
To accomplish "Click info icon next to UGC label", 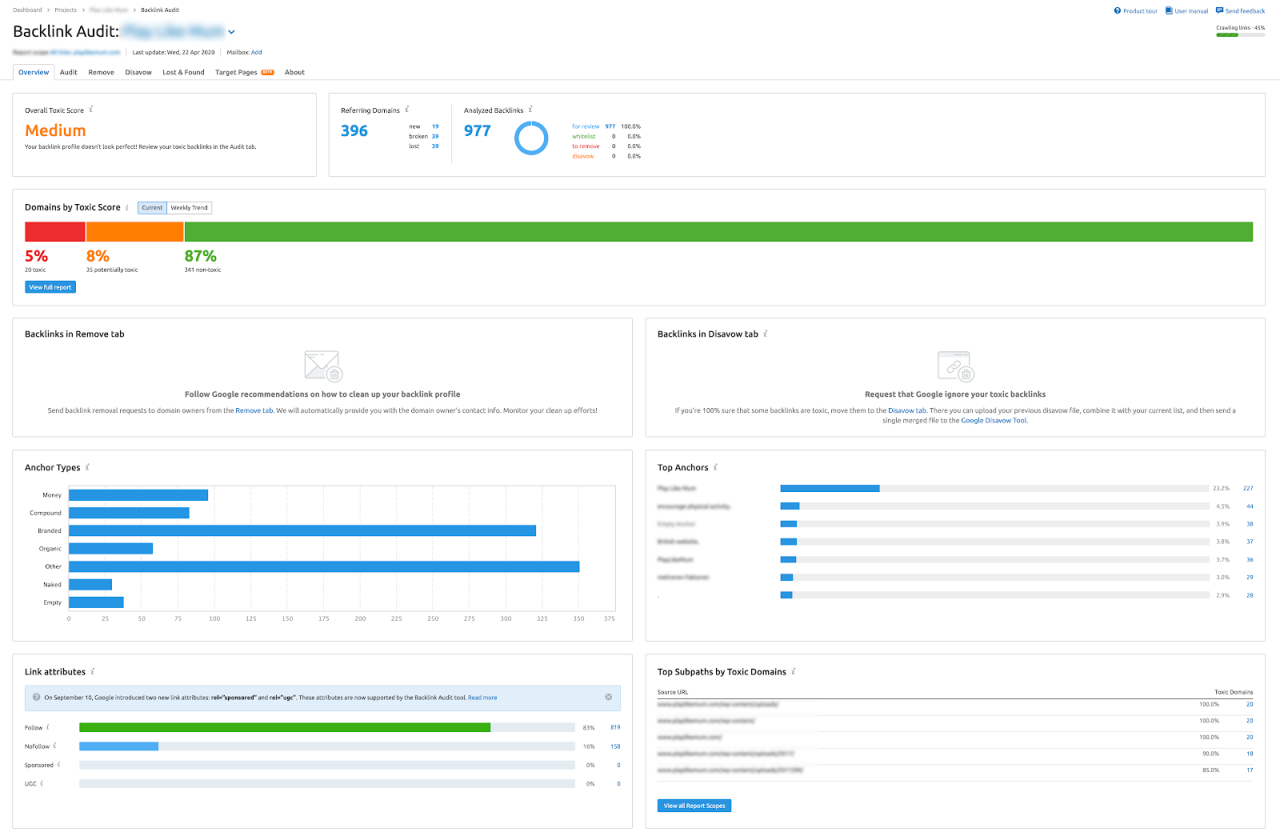I will tap(41, 784).
